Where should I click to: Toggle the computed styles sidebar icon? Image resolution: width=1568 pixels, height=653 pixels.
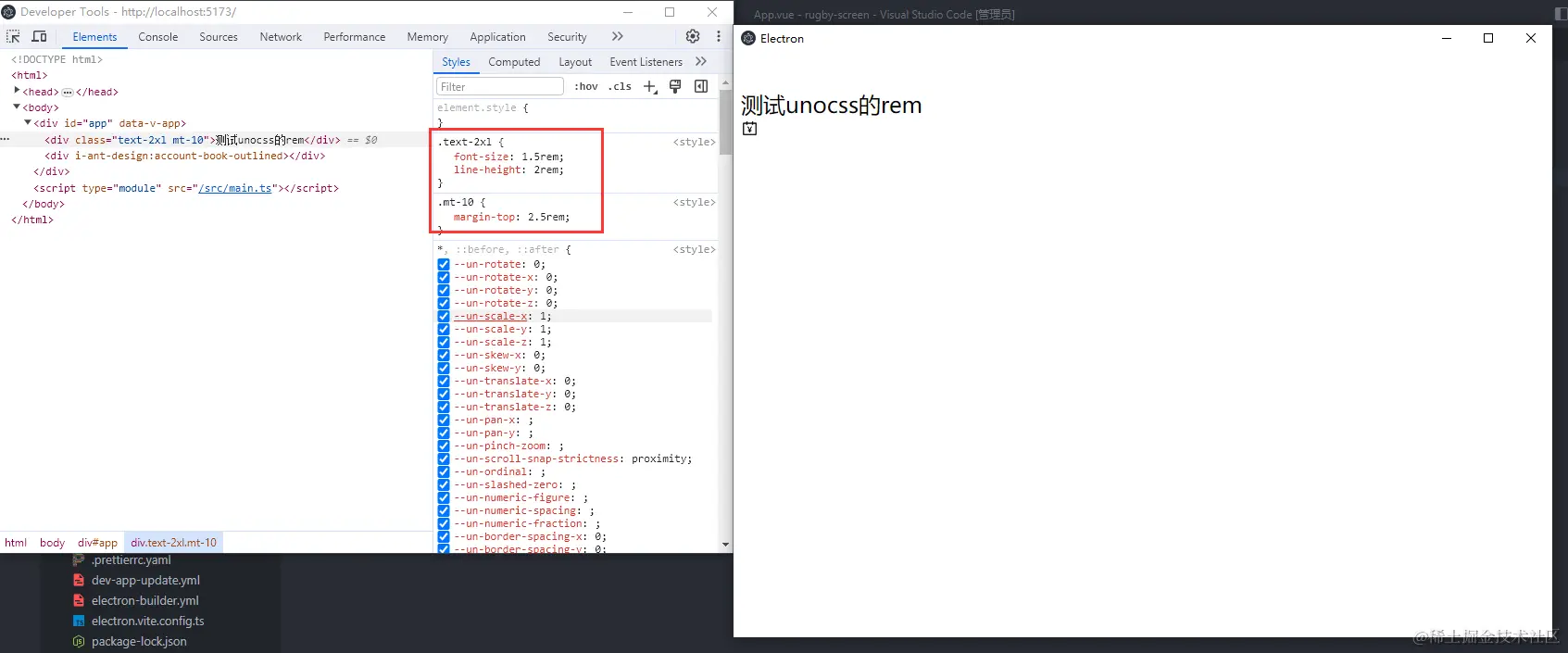[x=701, y=86]
